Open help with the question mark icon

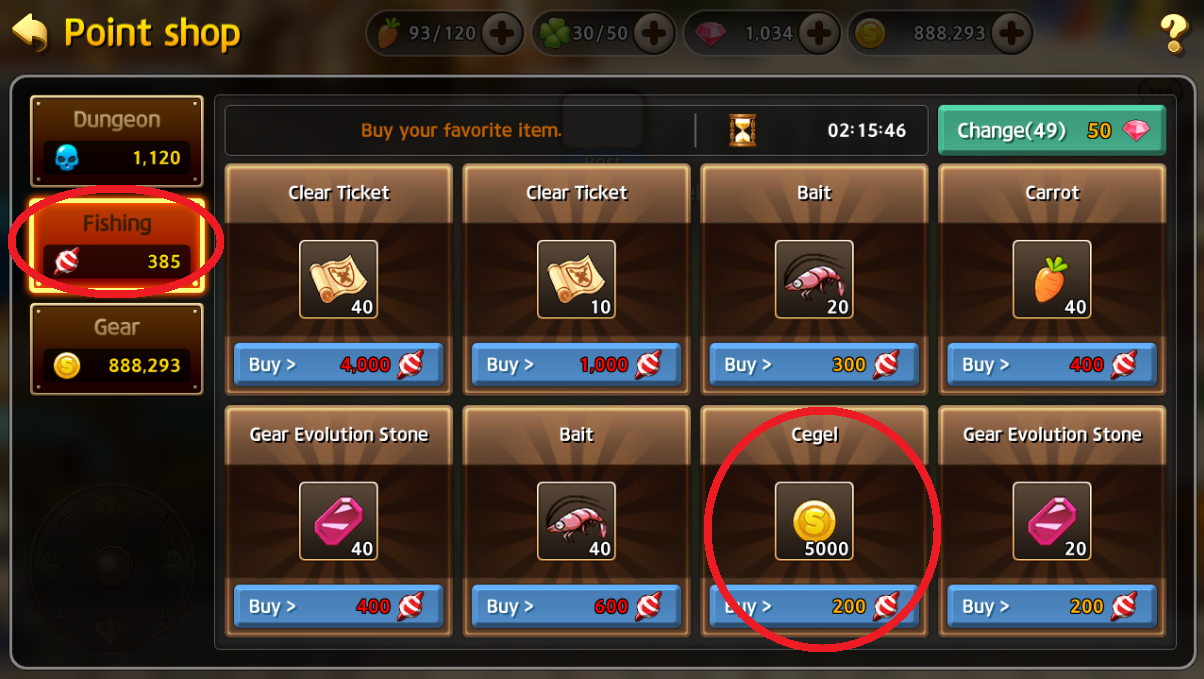pos(1173,34)
